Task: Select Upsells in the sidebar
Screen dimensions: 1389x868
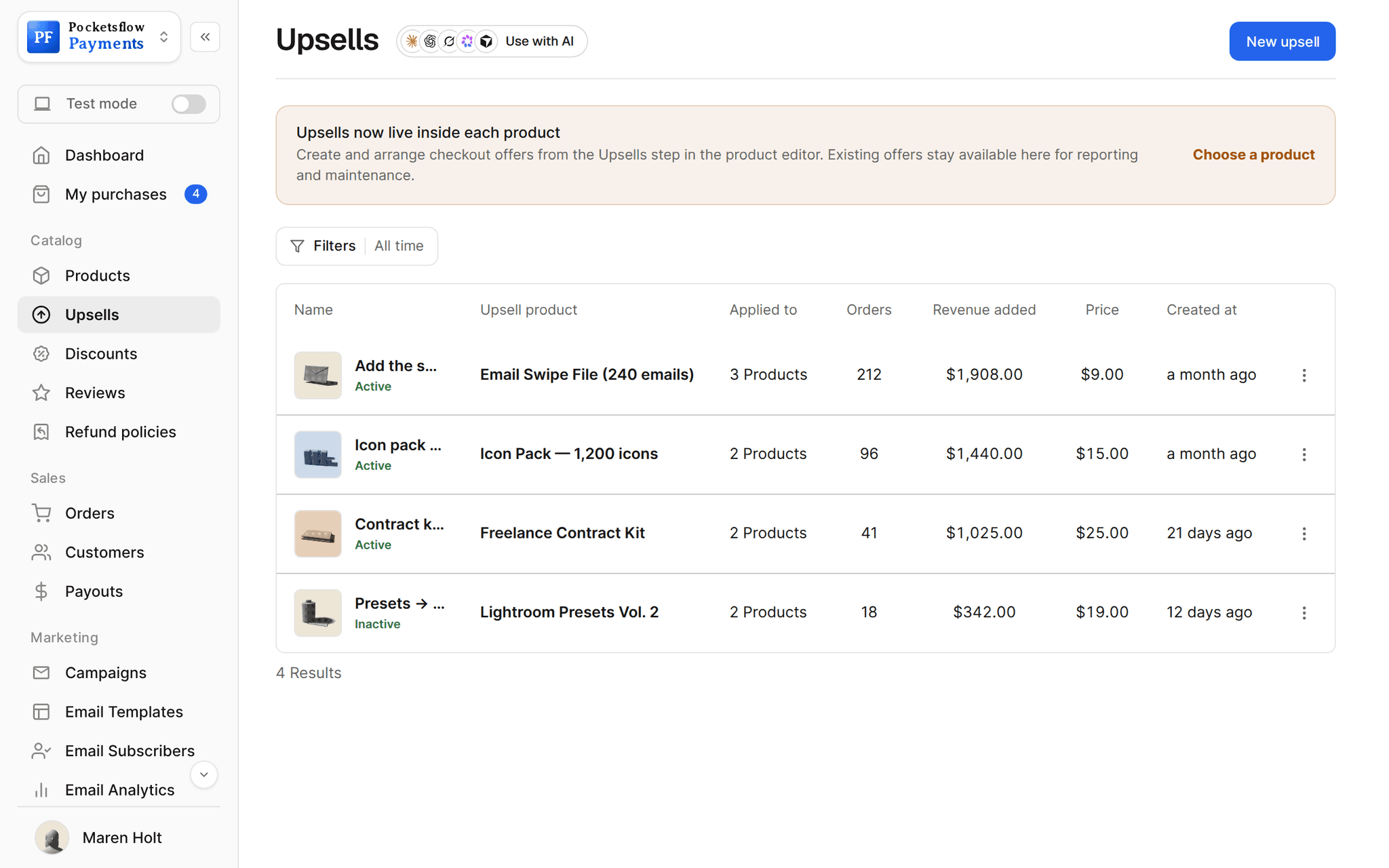Action: [119, 315]
